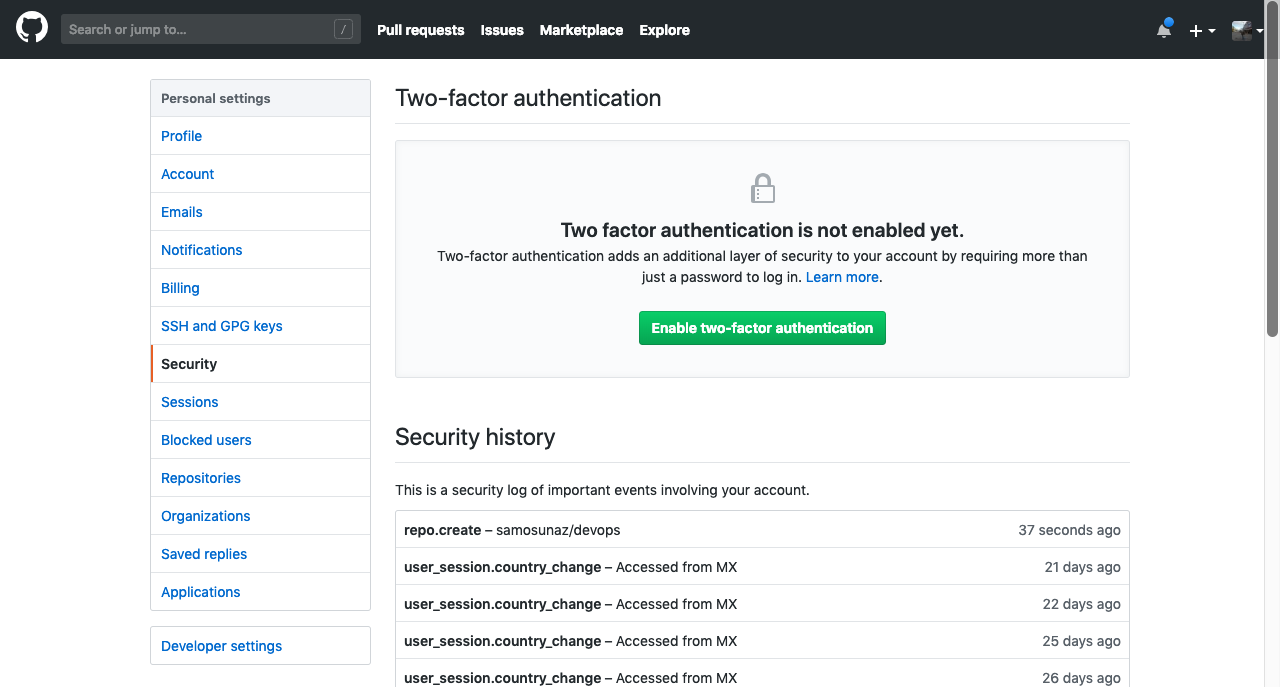Screen dimensions: 1280x687
Task: Open the notifications bell icon
Action: click(1164, 30)
